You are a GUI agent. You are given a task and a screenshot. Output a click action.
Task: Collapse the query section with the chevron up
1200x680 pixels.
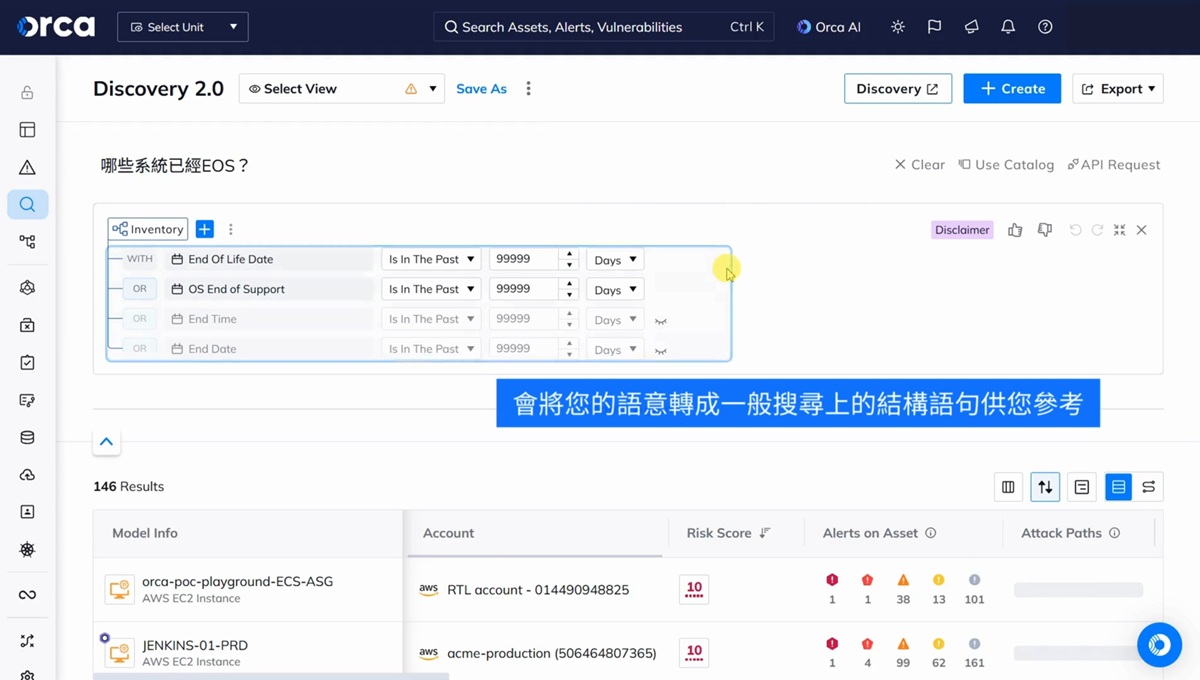pos(106,442)
